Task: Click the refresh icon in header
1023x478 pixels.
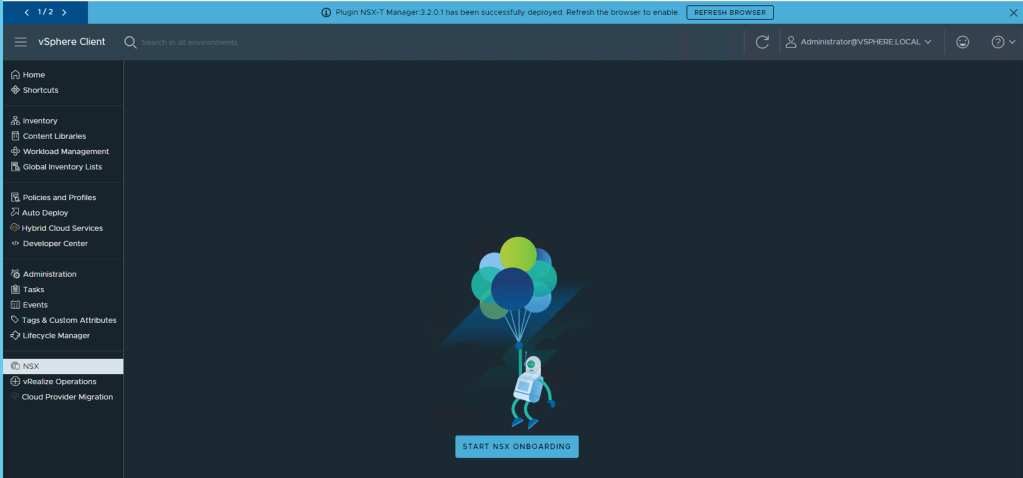Action: [x=762, y=42]
